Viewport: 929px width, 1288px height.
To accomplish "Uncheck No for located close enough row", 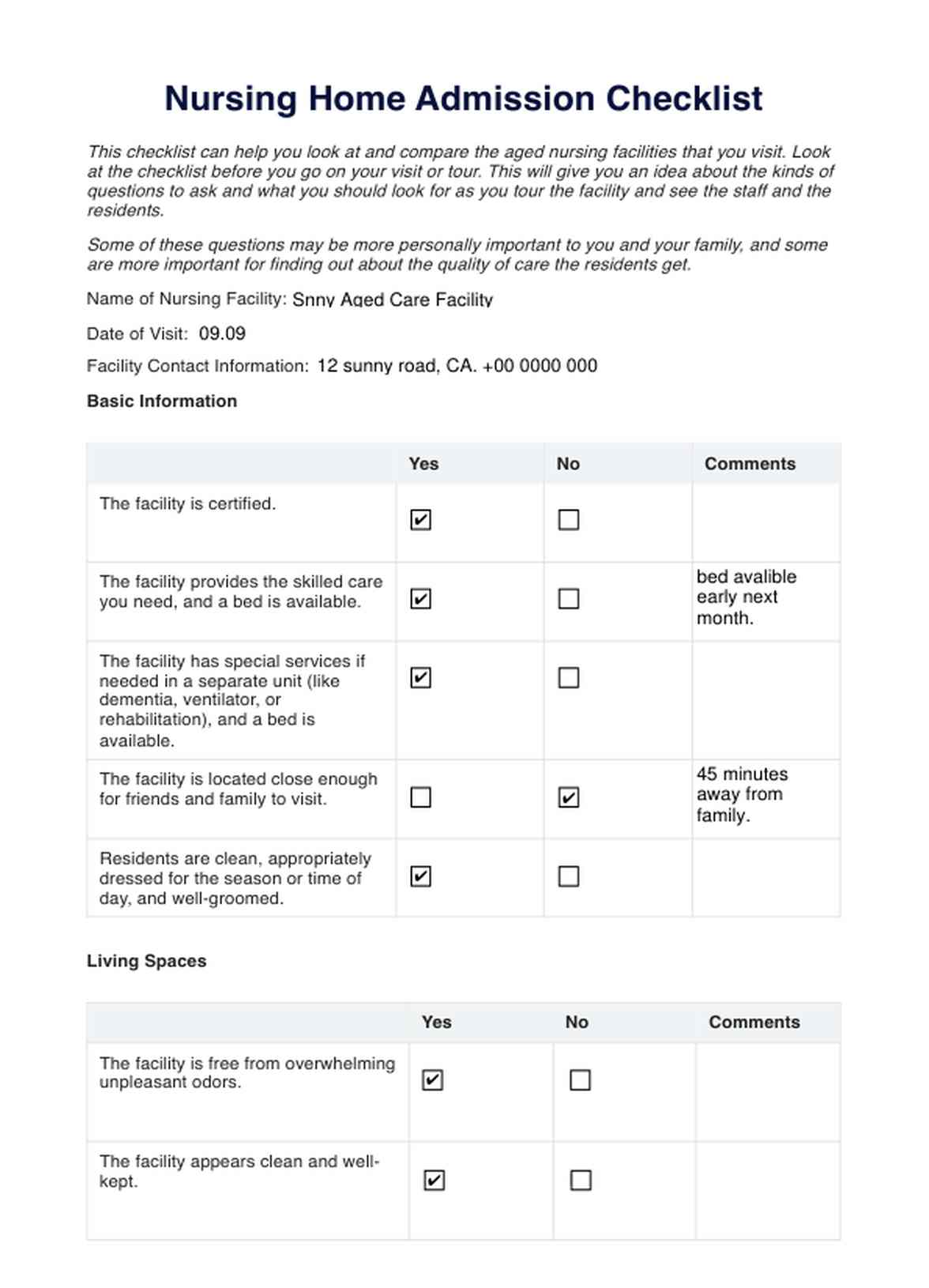I will 569,797.
